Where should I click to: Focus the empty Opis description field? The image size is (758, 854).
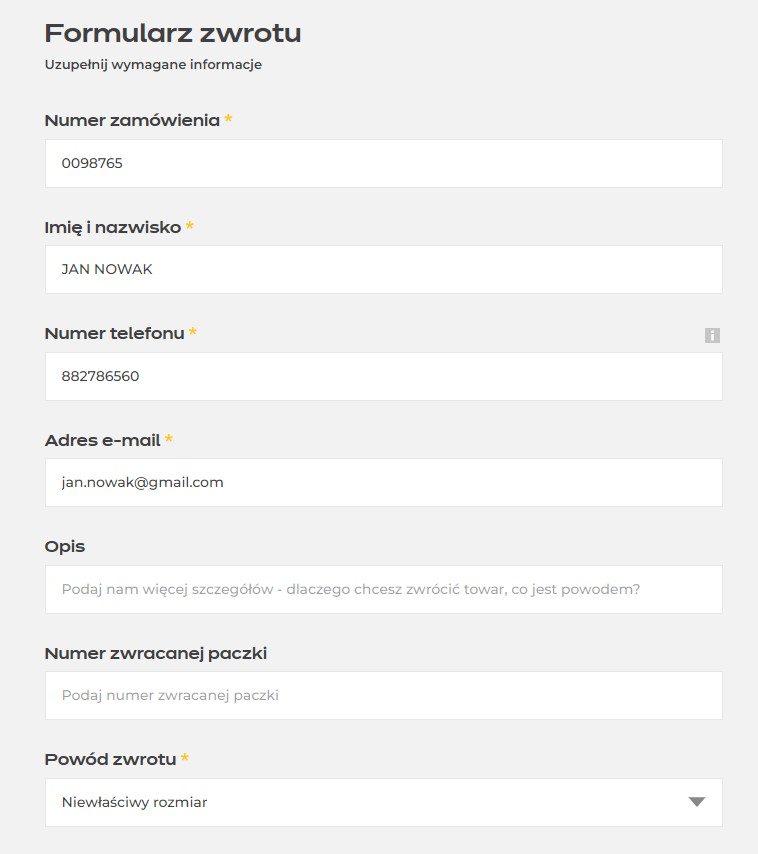pos(383,589)
